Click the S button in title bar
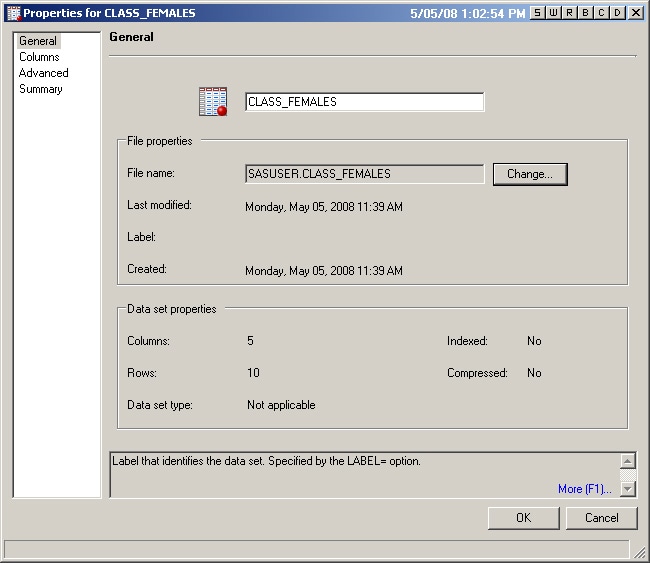The image size is (650, 563). 538,13
